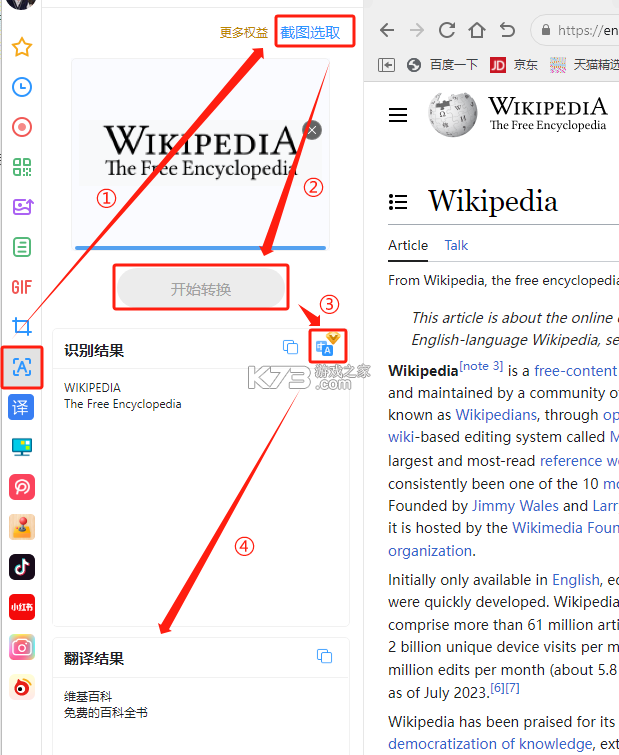Go to the browser home page

pyautogui.click(x=477, y=30)
